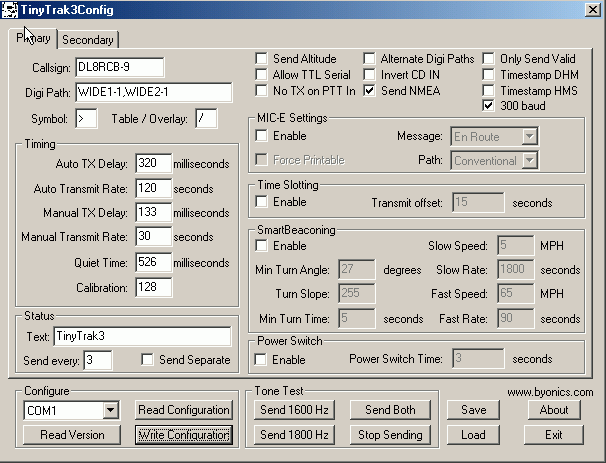The width and height of the screenshot is (606, 463).
Task: Enable the Send Altitude checkbox
Action: pos(261,59)
